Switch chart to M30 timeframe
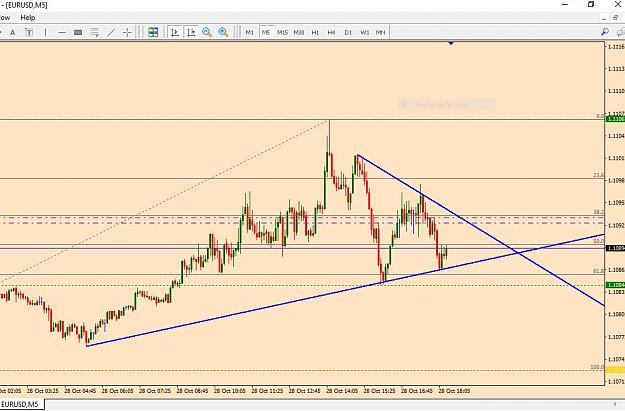625x411 pixels. [x=299, y=32]
